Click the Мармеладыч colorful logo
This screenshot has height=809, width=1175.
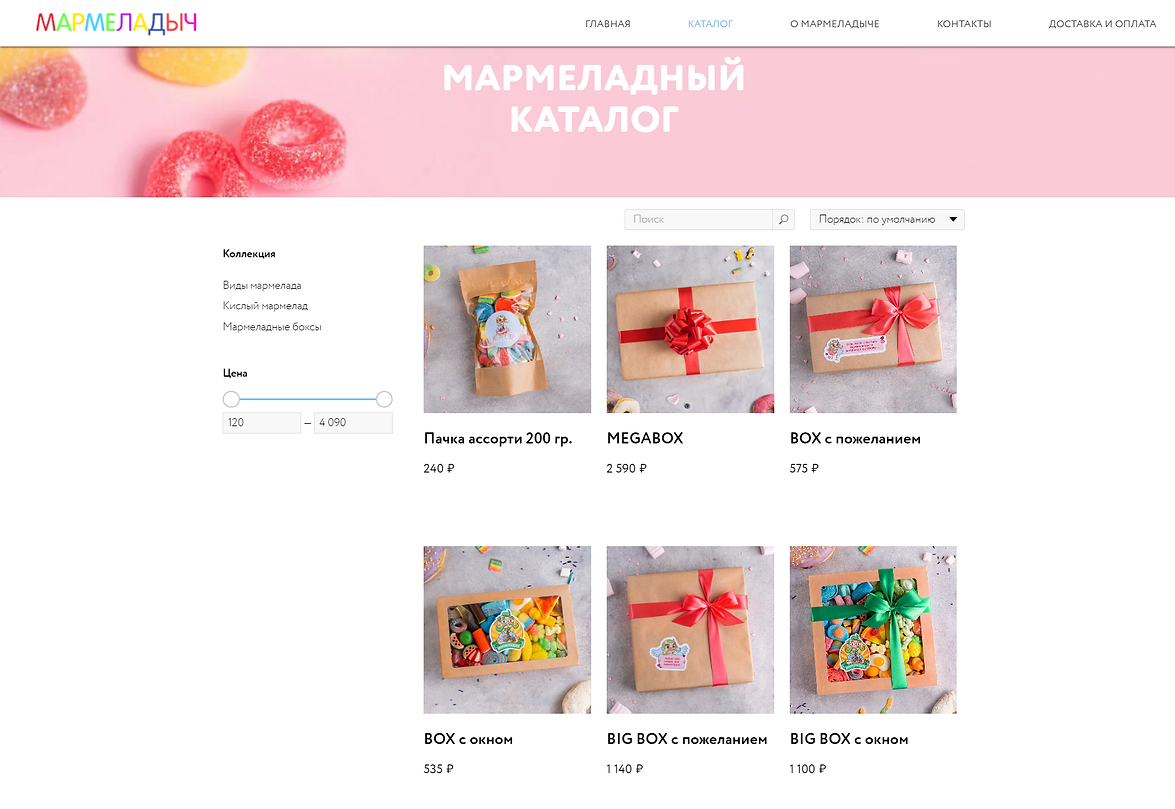point(116,23)
